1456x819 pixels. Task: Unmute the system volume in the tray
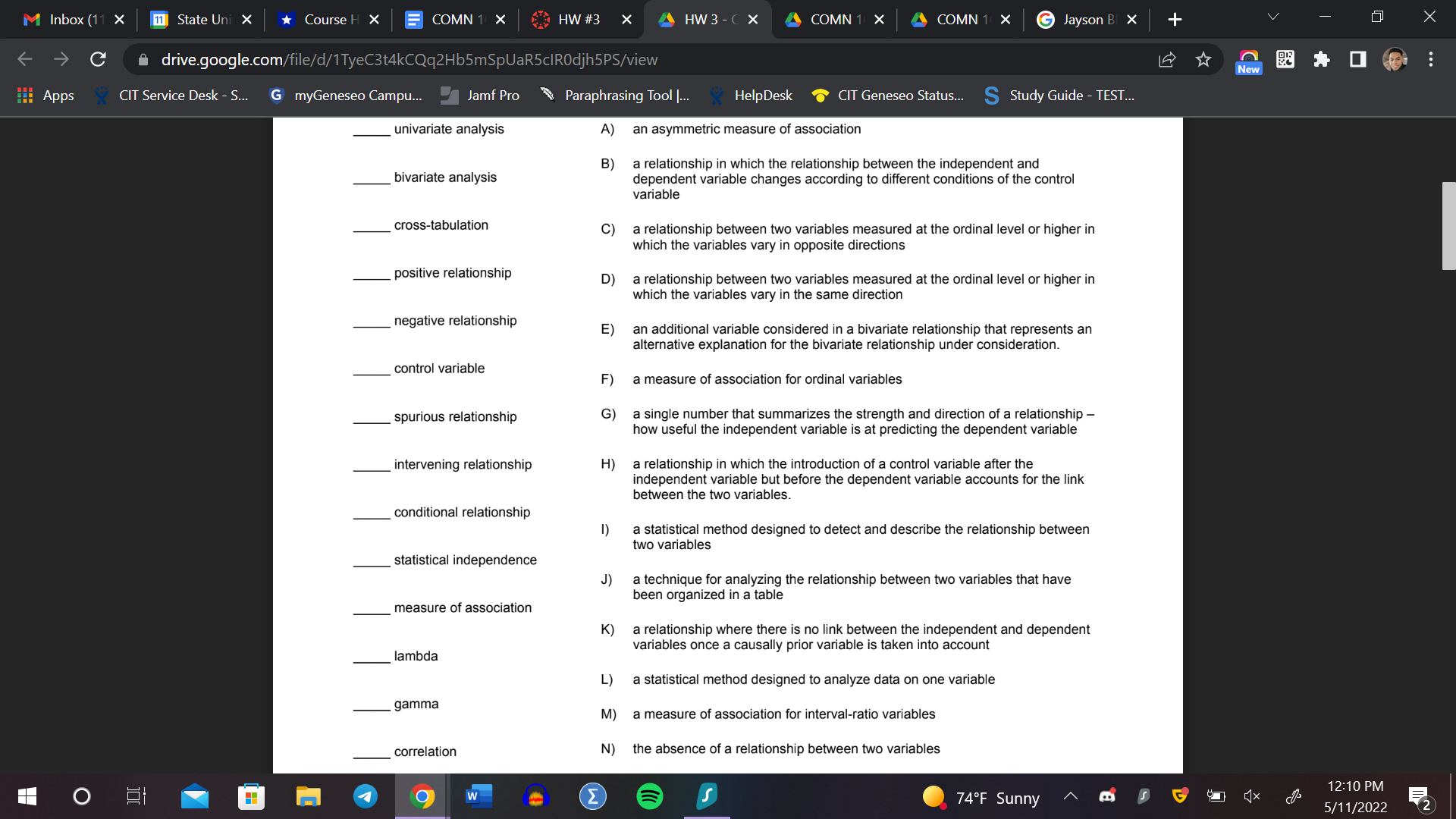[x=1251, y=796]
